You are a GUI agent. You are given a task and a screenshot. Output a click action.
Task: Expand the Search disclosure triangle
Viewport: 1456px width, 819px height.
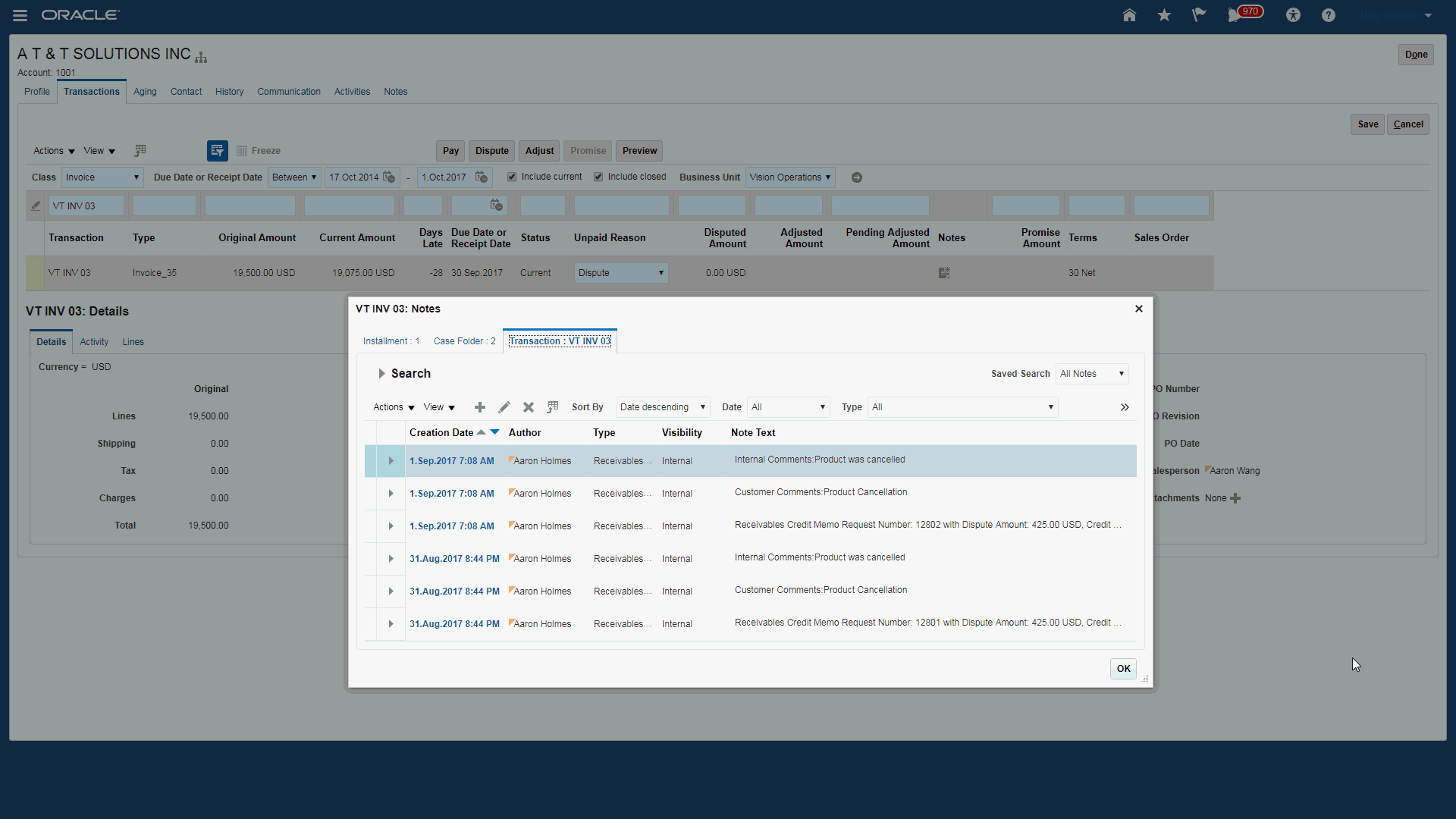pyautogui.click(x=381, y=374)
